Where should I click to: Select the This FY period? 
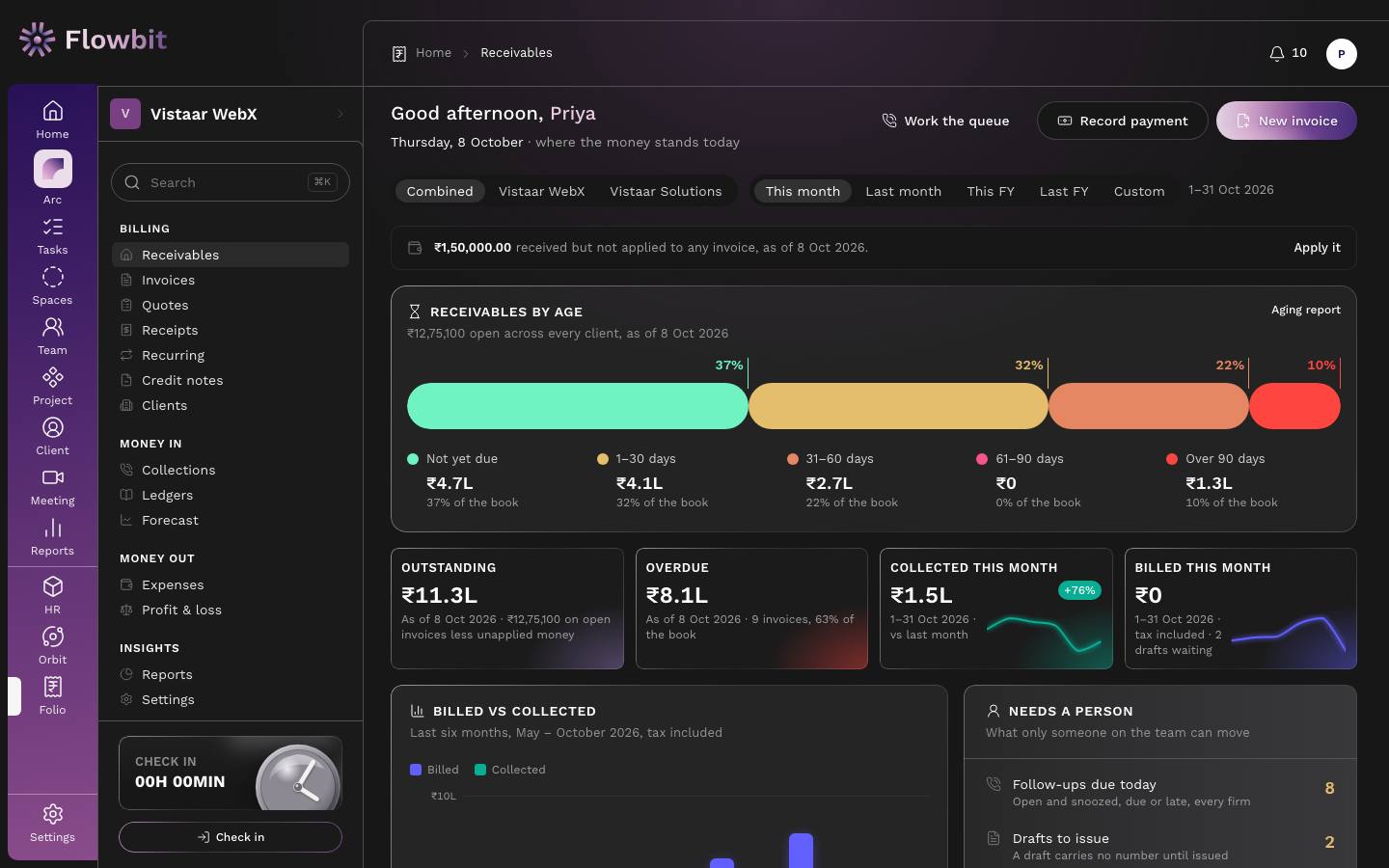click(x=991, y=191)
